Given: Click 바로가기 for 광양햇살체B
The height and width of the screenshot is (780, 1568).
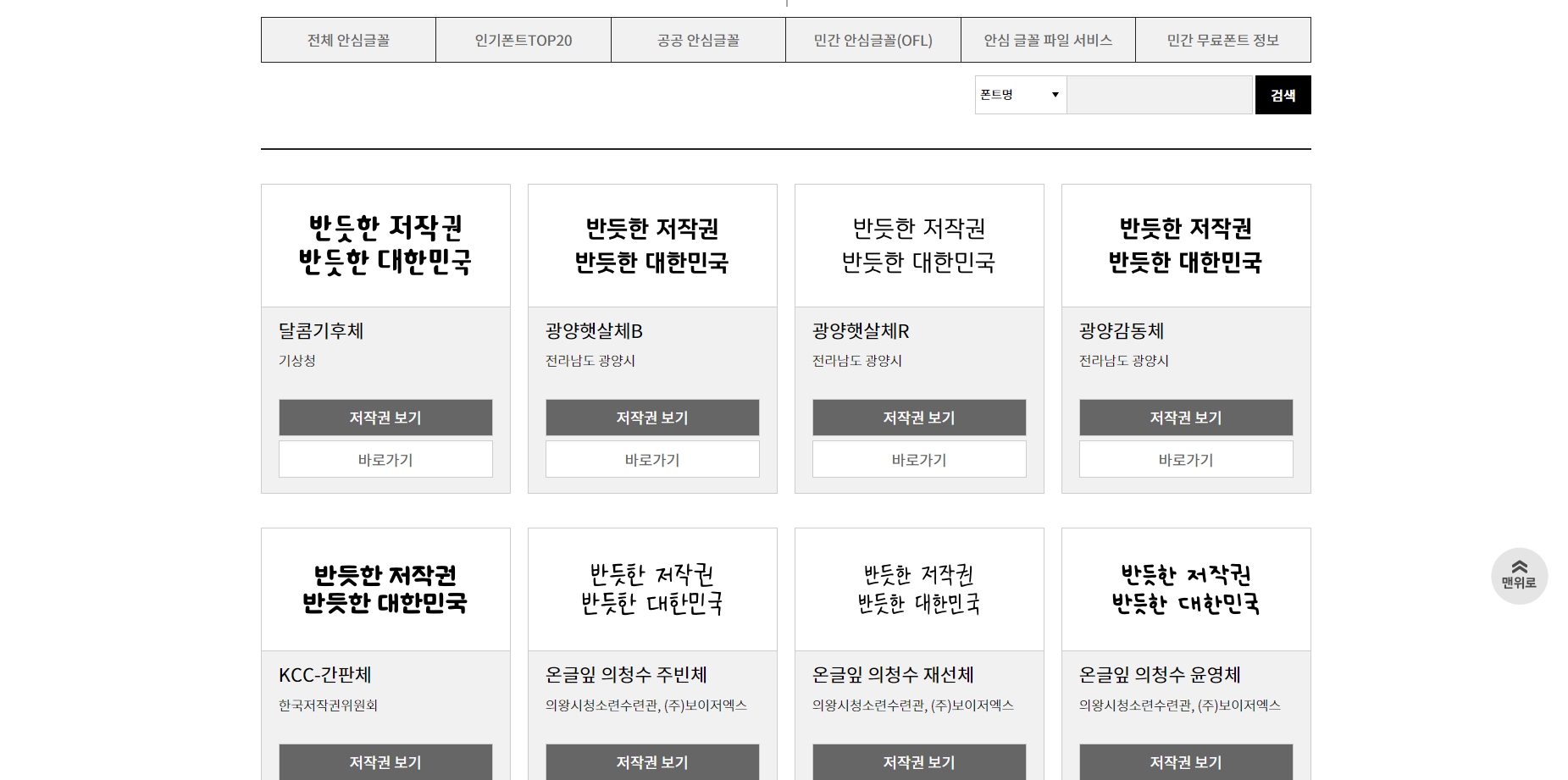Looking at the screenshot, I should point(652,459).
